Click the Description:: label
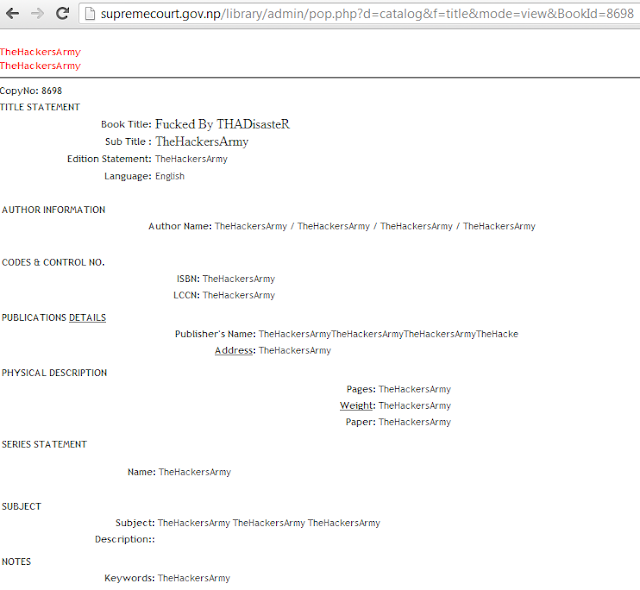This screenshot has width=640, height=590. pyautogui.click(x=125, y=539)
